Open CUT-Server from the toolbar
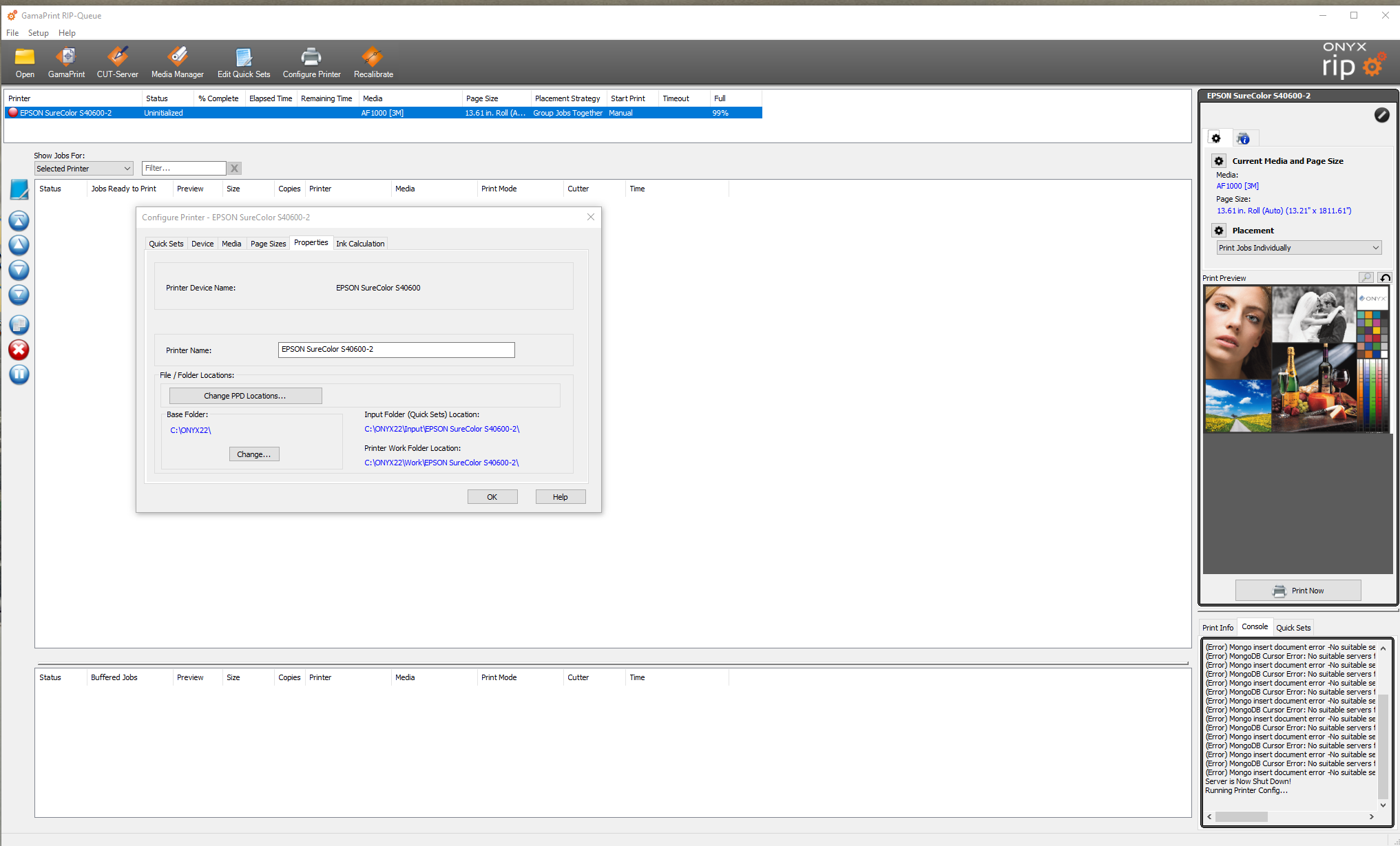 (x=117, y=62)
